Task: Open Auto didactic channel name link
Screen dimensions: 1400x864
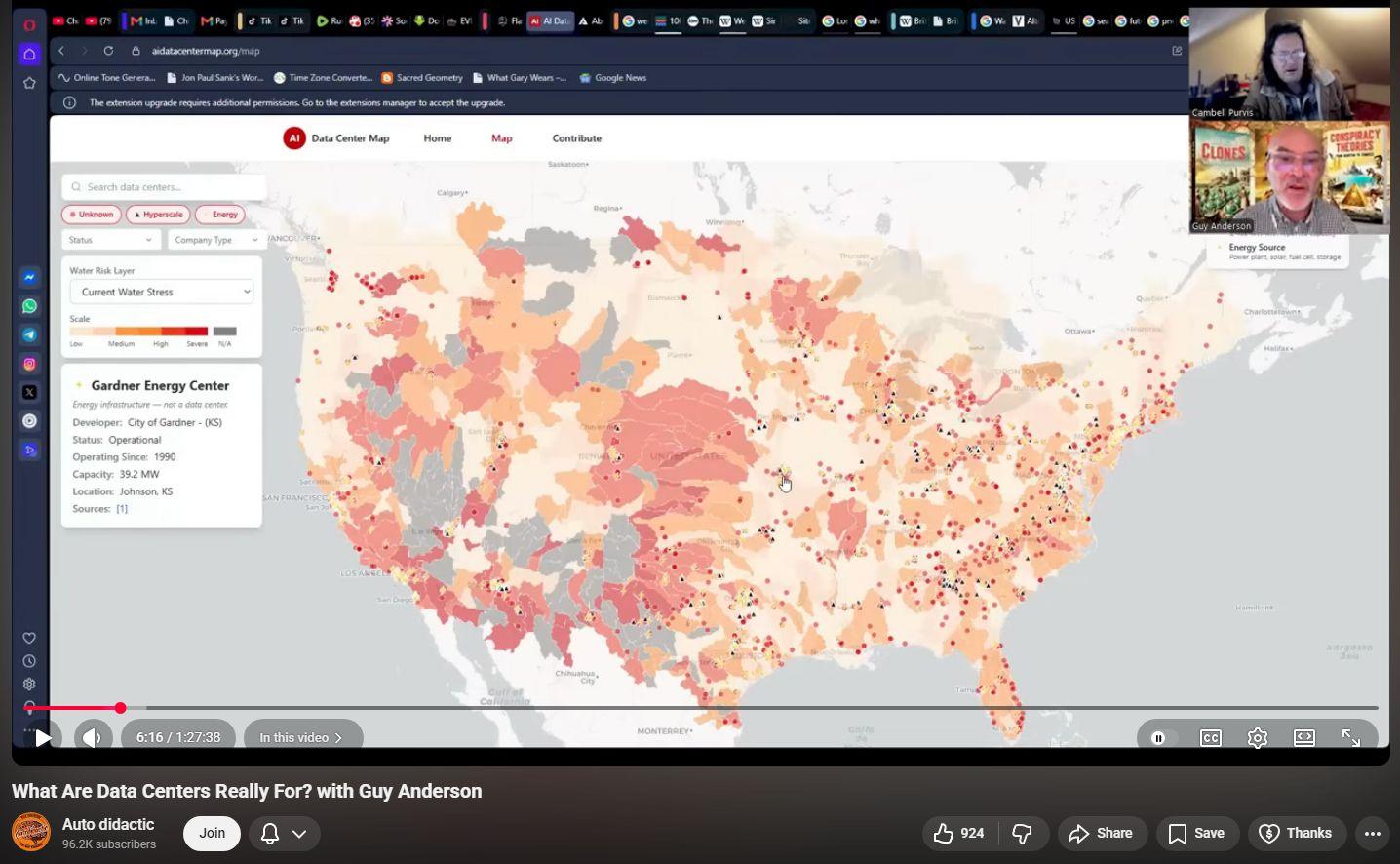Action: point(108,824)
